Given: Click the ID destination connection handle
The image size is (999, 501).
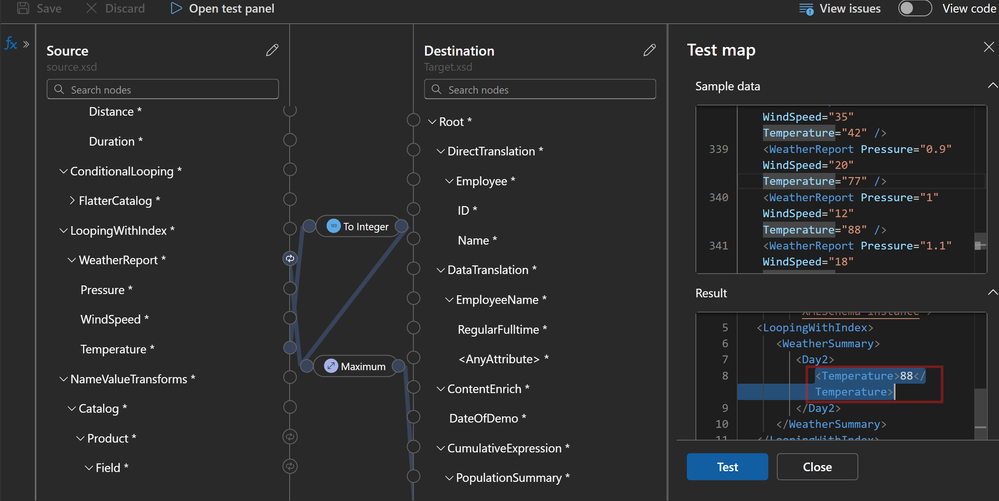Looking at the screenshot, I should coord(413,209).
